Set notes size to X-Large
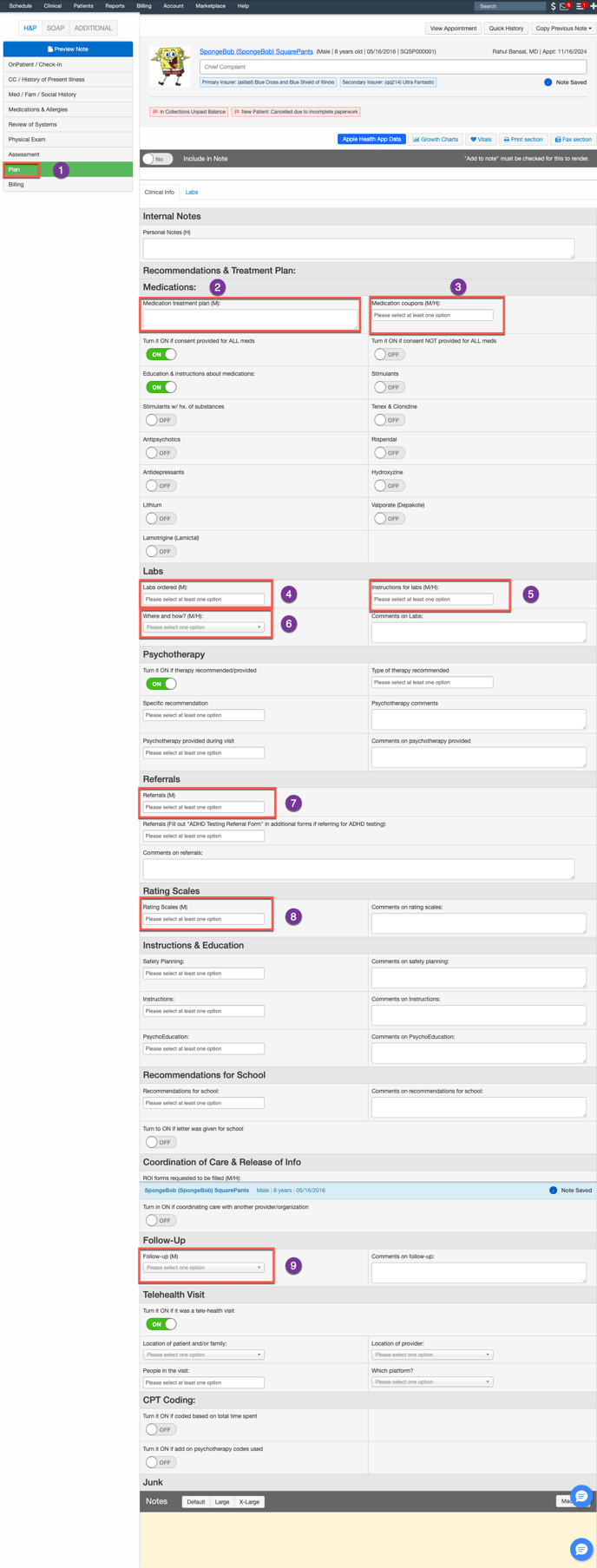The width and height of the screenshot is (597, 1568). 249,1501
